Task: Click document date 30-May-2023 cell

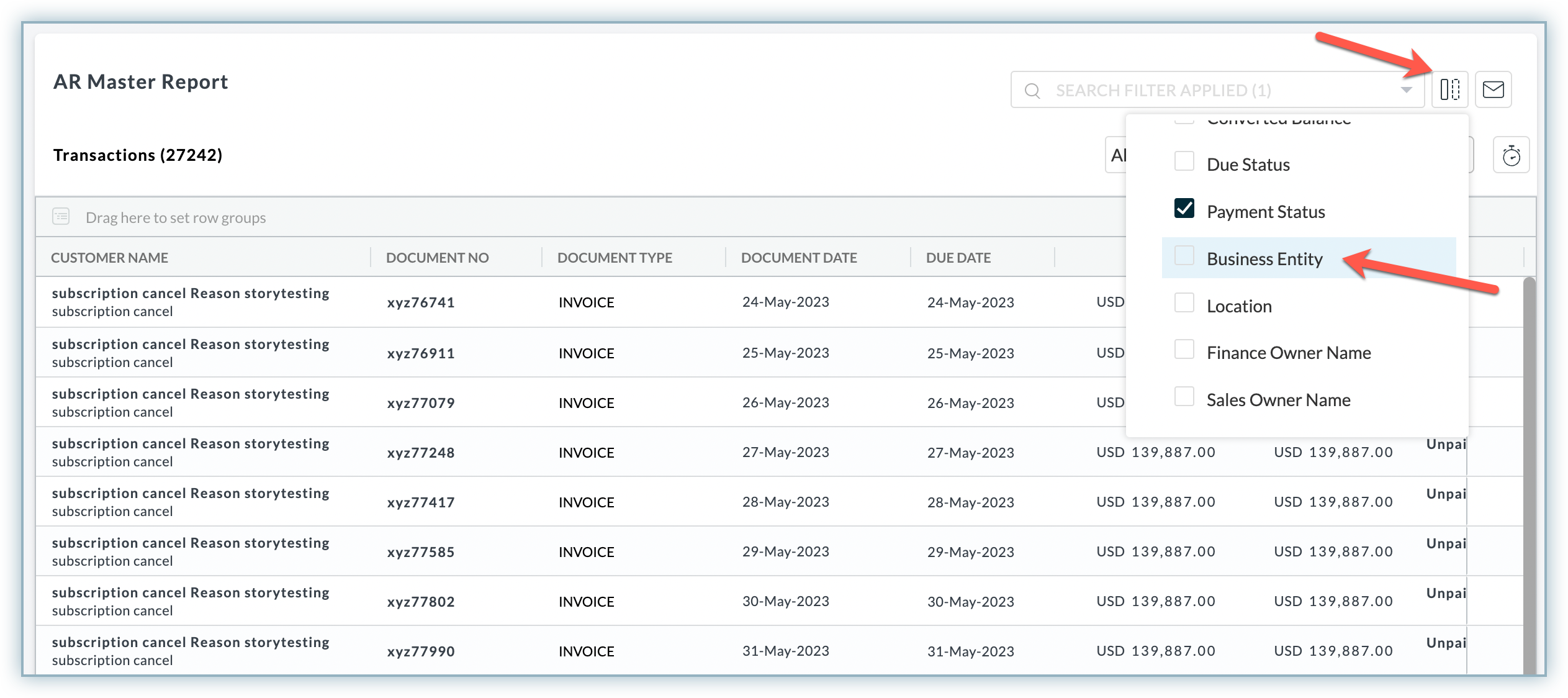Action: click(x=786, y=602)
